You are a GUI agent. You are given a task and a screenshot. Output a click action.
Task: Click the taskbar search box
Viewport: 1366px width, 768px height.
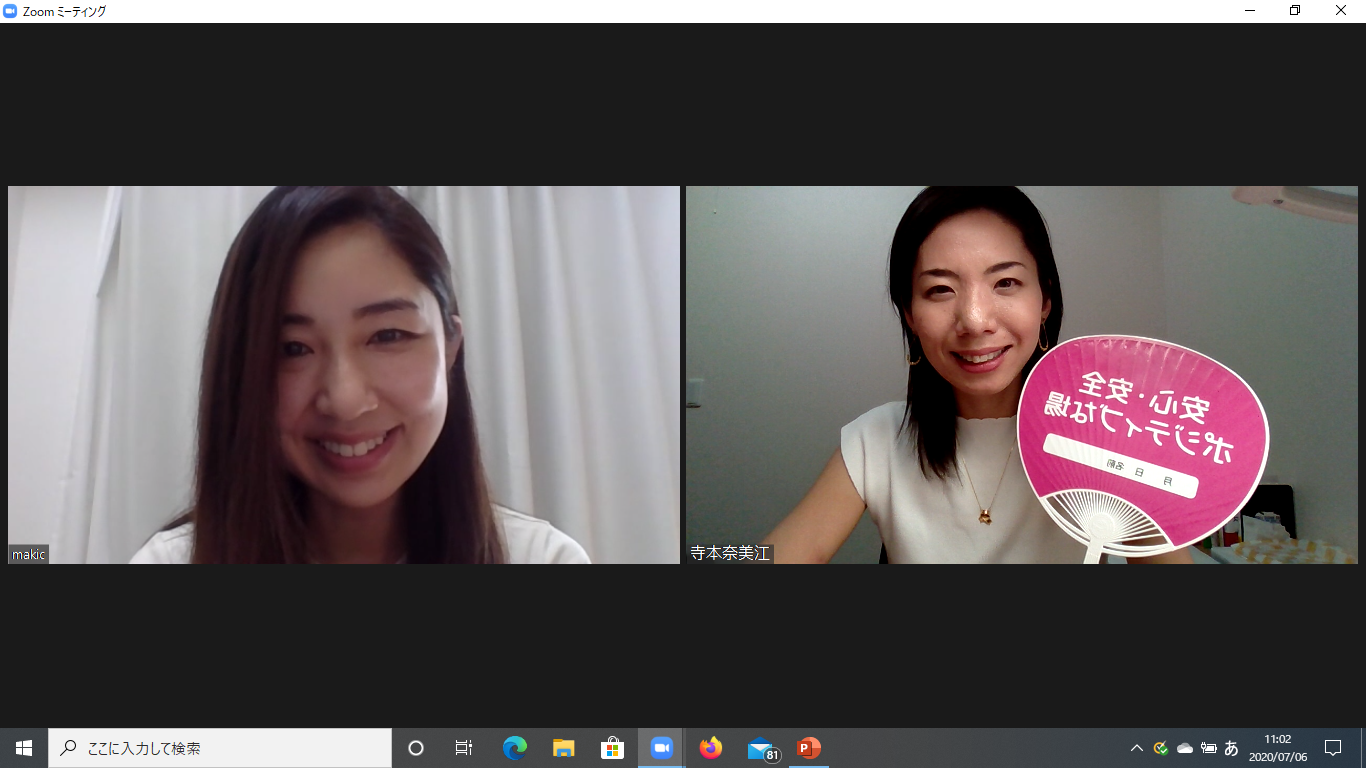pos(220,748)
